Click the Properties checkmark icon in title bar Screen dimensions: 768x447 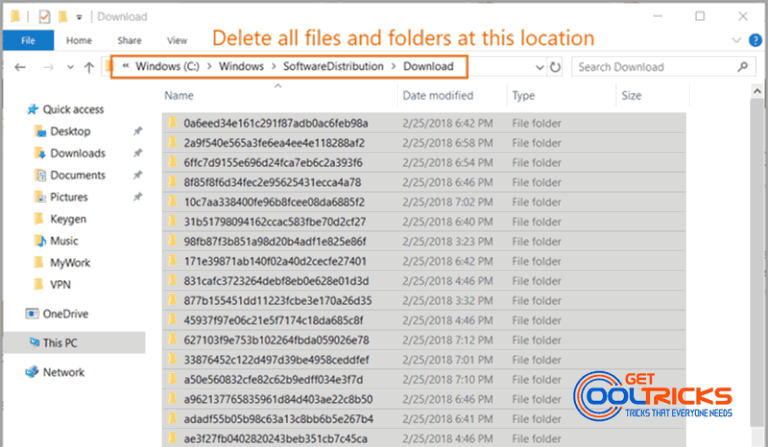[x=43, y=16]
